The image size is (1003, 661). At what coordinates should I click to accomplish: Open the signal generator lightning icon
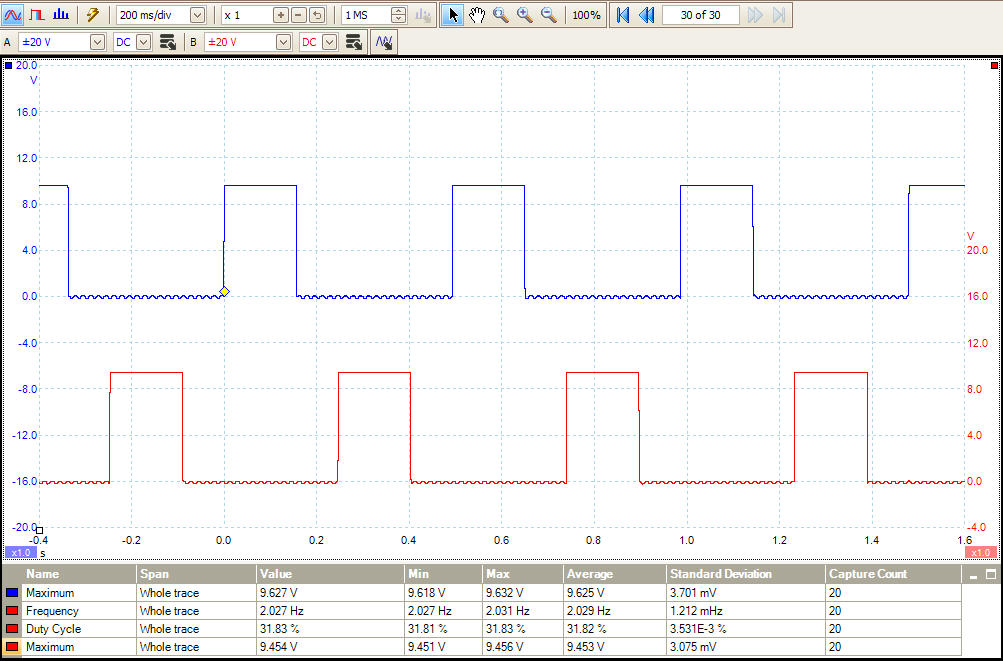click(93, 14)
